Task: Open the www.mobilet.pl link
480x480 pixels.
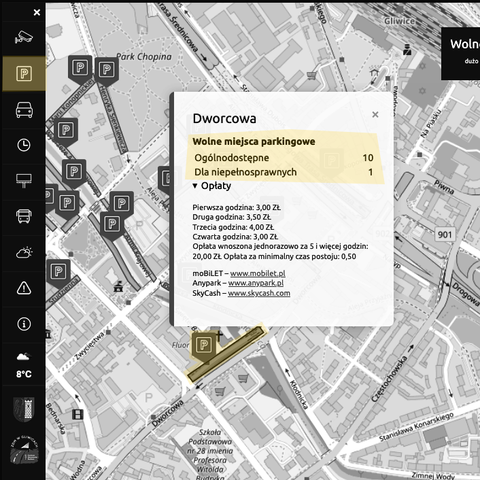Action: [258, 273]
